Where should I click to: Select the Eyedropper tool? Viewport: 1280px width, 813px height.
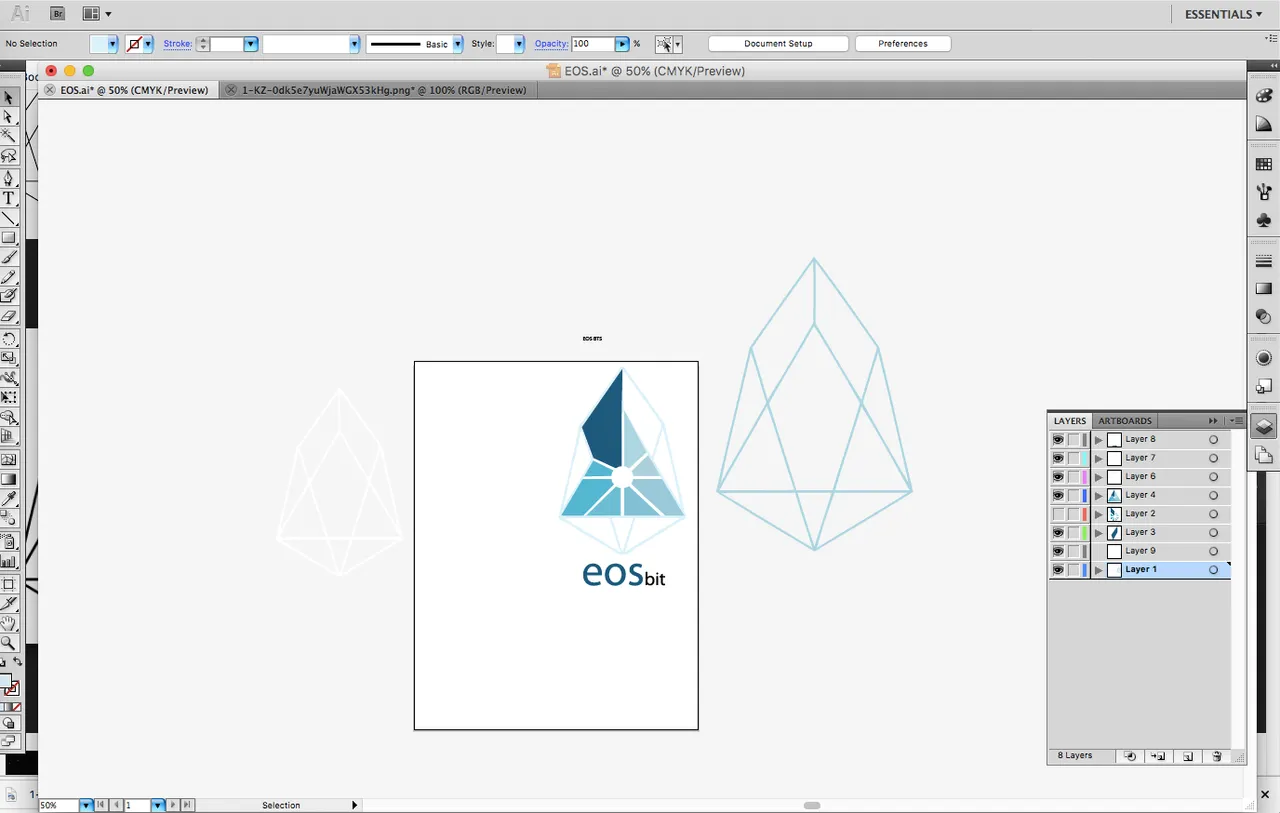pyautogui.click(x=9, y=498)
